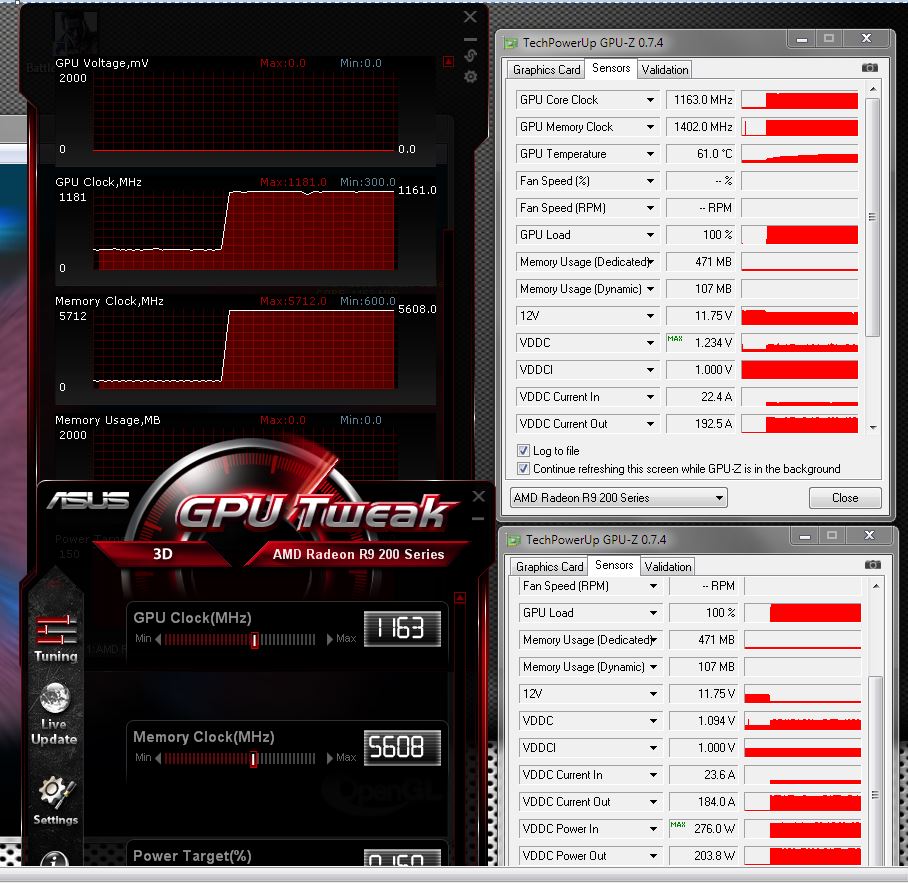Click scroll-down arrow in upper GPU-Z sensor list
Screen dimensions: 908x883
point(873,427)
